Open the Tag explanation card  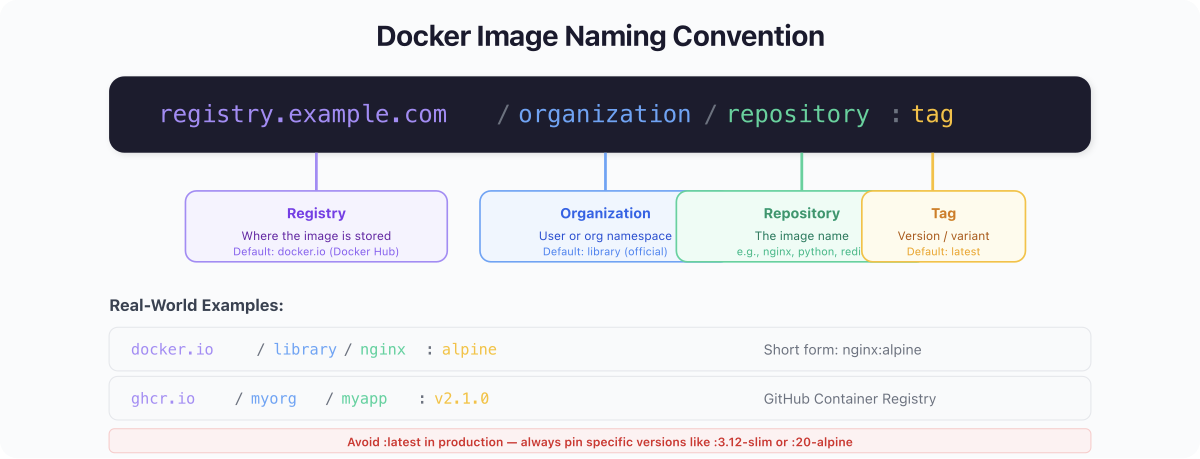pos(943,226)
